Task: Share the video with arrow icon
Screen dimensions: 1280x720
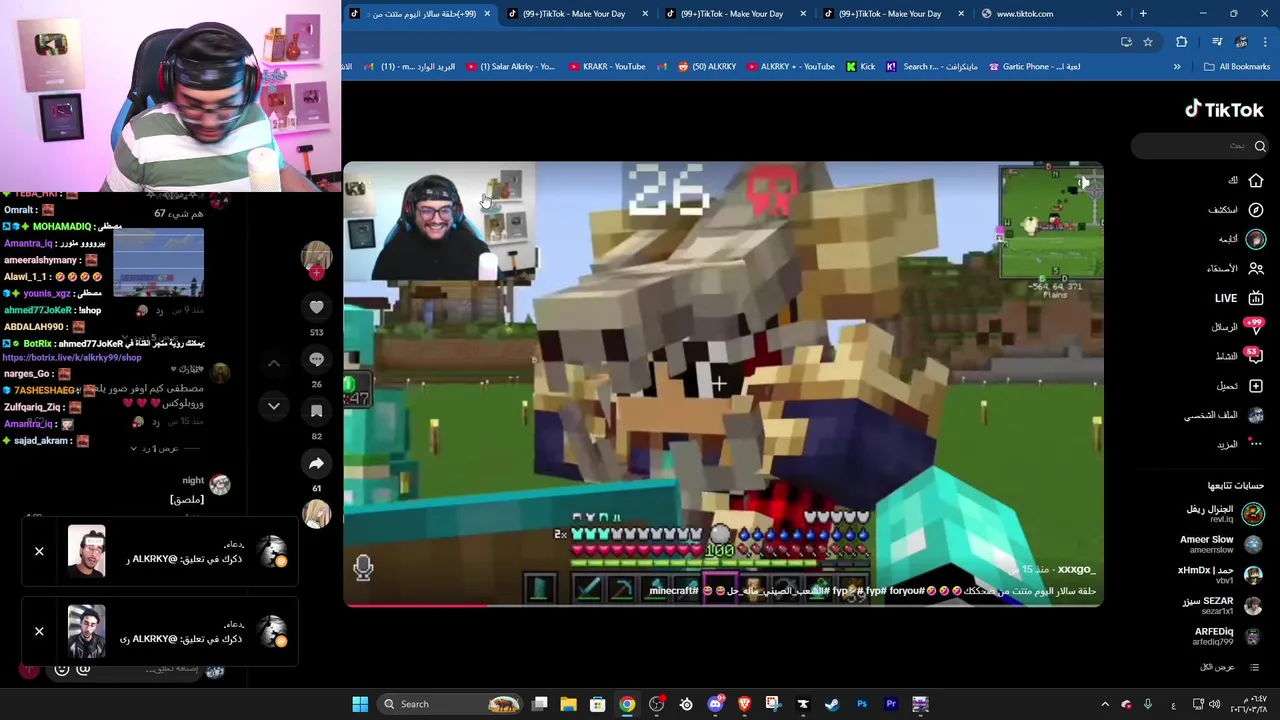Action: (x=316, y=463)
